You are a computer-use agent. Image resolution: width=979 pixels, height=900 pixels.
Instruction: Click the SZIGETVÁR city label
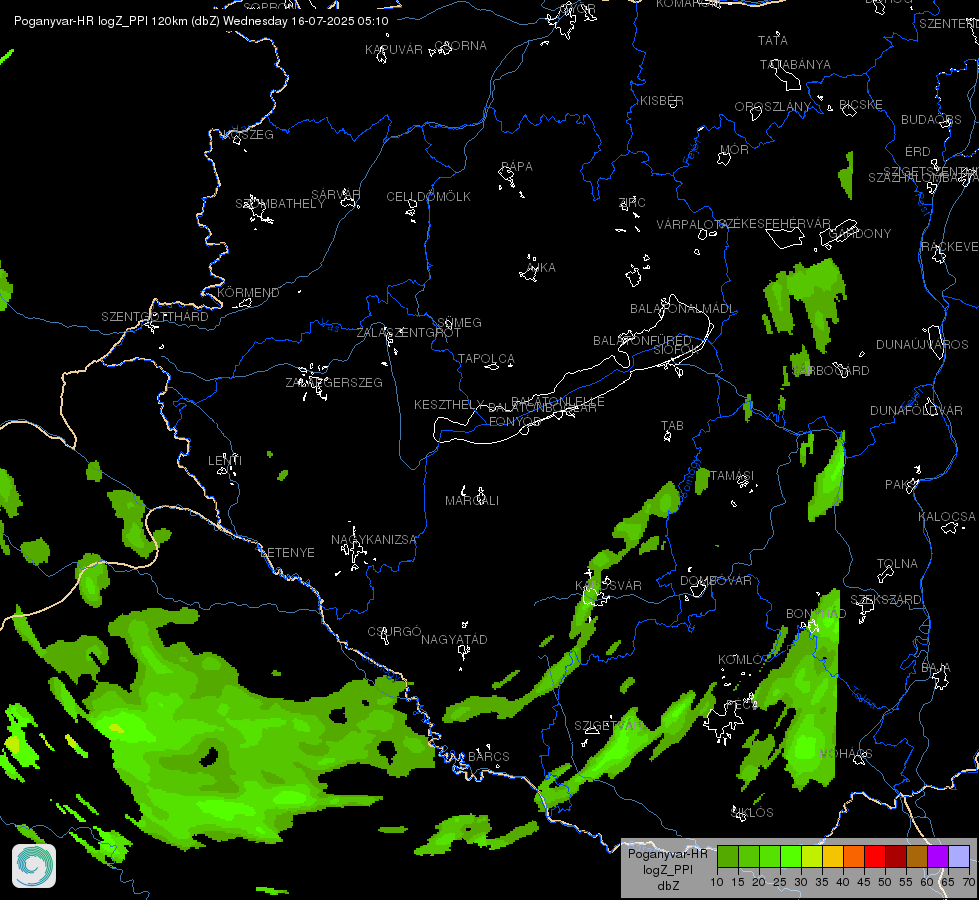[608, 726]
